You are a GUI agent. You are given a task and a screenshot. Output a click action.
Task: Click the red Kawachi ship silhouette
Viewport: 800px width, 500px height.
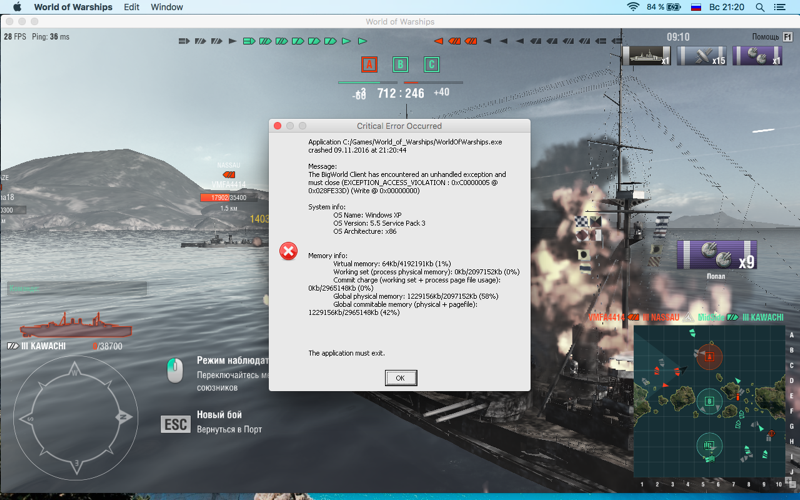pyautogui.click(x=76, y=325)
